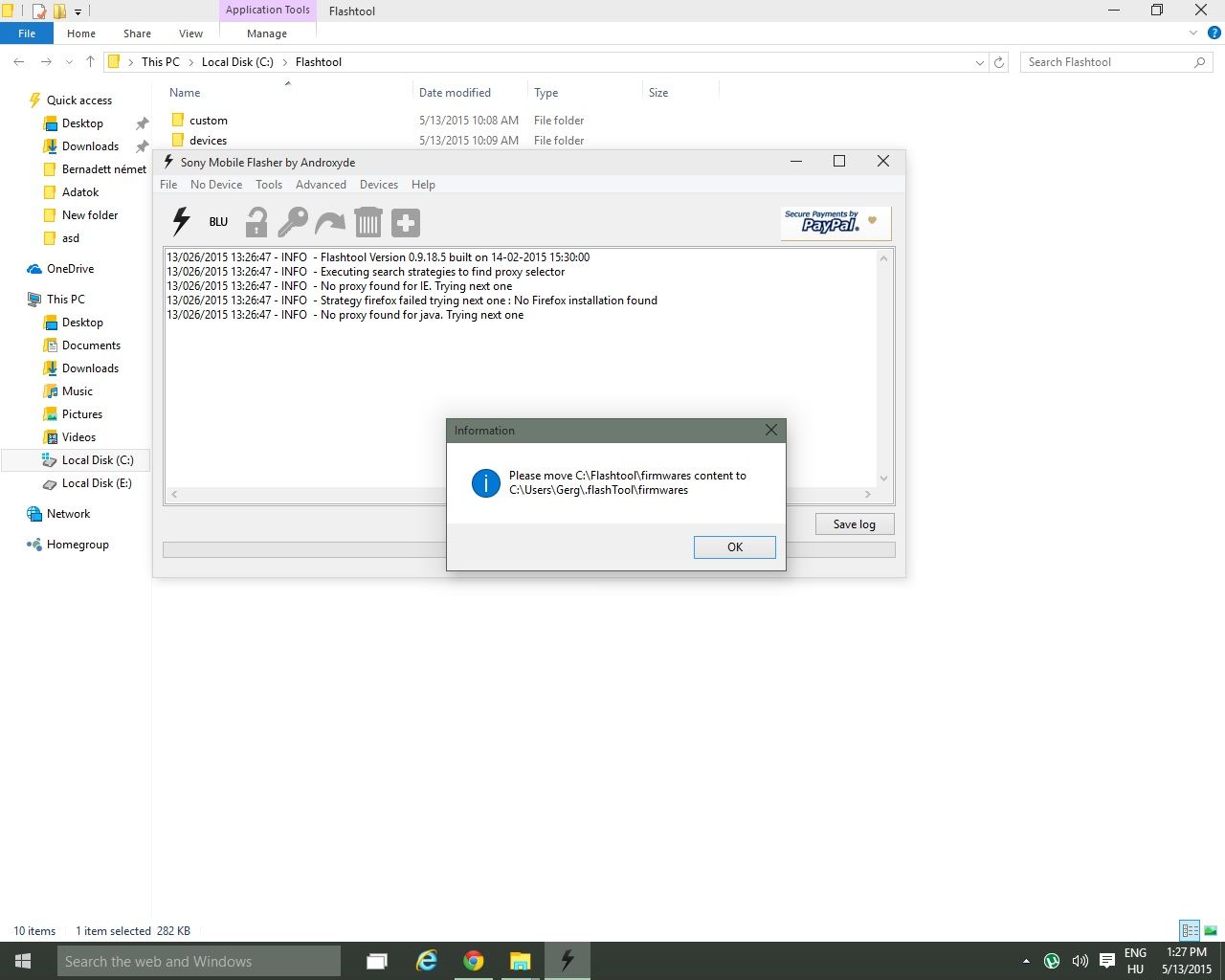Sort by Date modified column
This screenshot has width=1225, height=980.
pyautogui.click(x=455, y=93)
